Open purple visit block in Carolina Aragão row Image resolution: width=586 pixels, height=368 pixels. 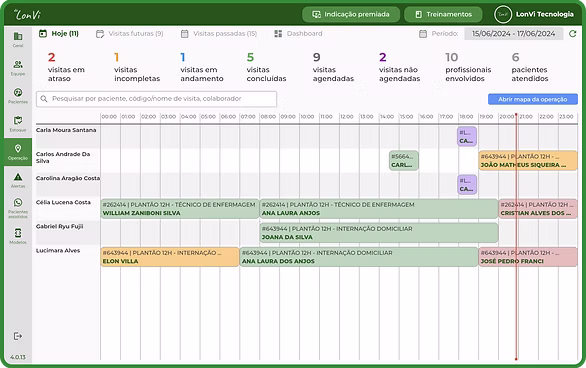pos(467,185)
